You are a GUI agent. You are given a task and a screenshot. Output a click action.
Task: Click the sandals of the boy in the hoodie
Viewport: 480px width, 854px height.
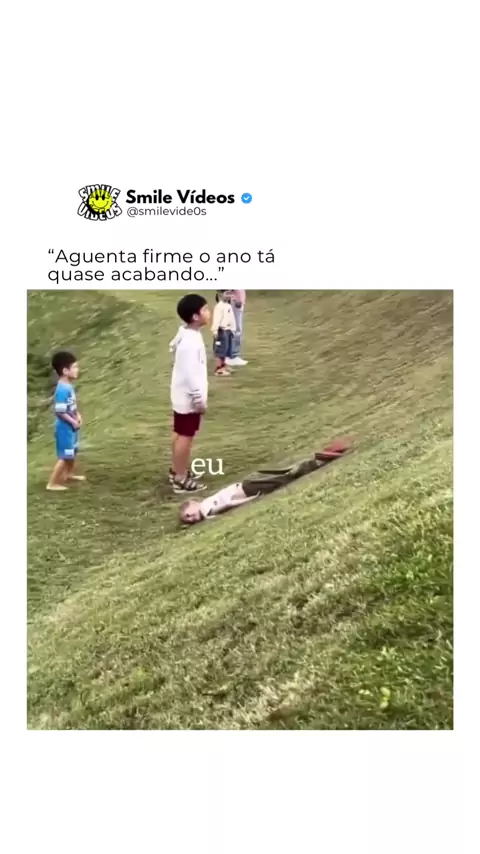tap(185, 481)
